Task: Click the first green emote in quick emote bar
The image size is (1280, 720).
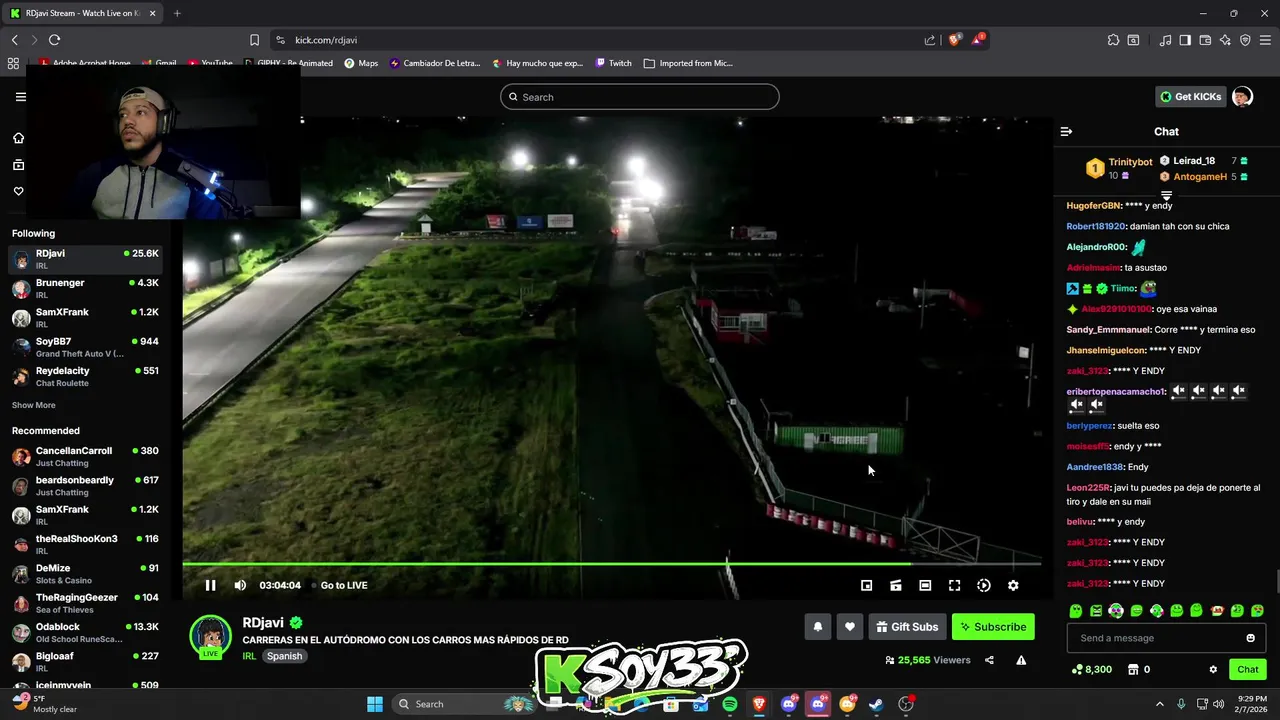Action: pos(1075,610)
